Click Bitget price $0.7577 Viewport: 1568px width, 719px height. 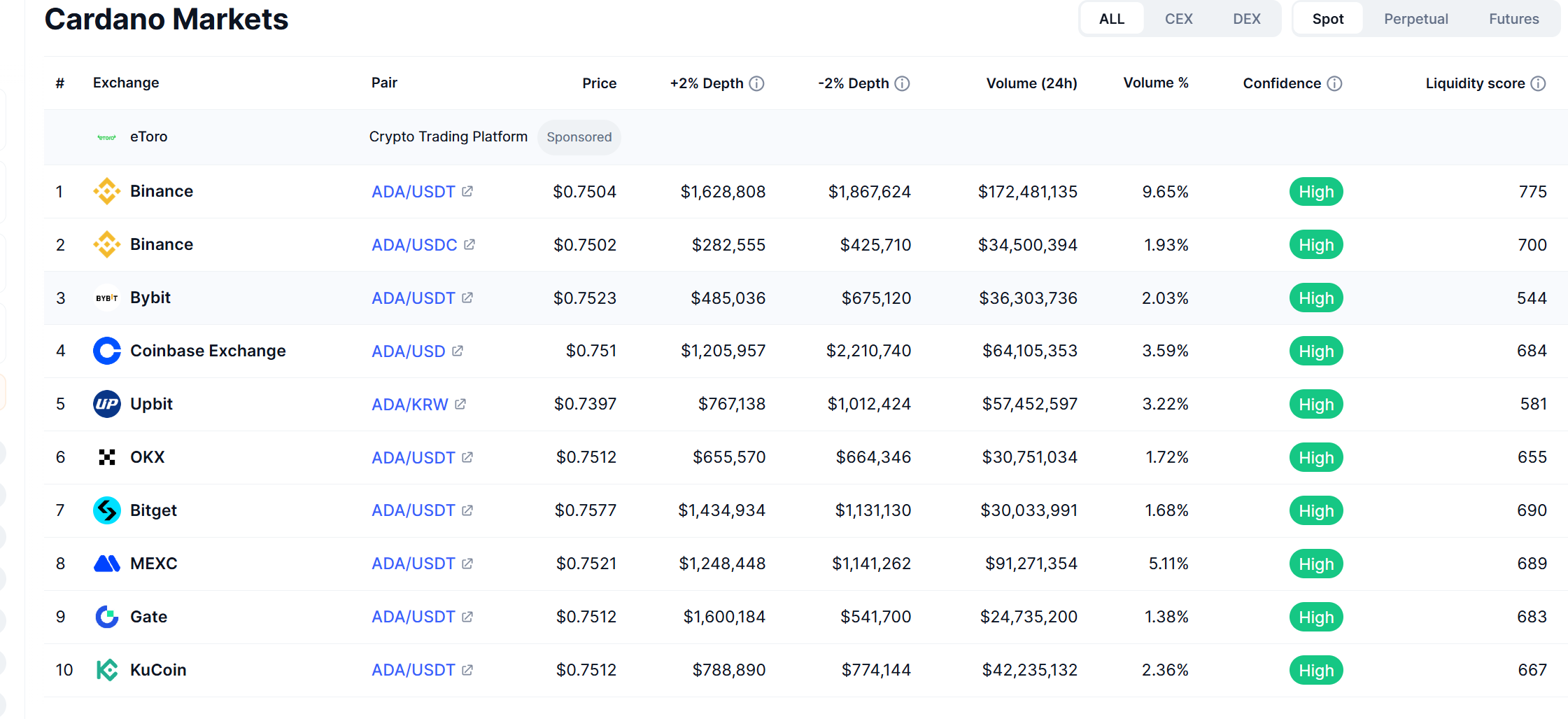coord(586,510)
